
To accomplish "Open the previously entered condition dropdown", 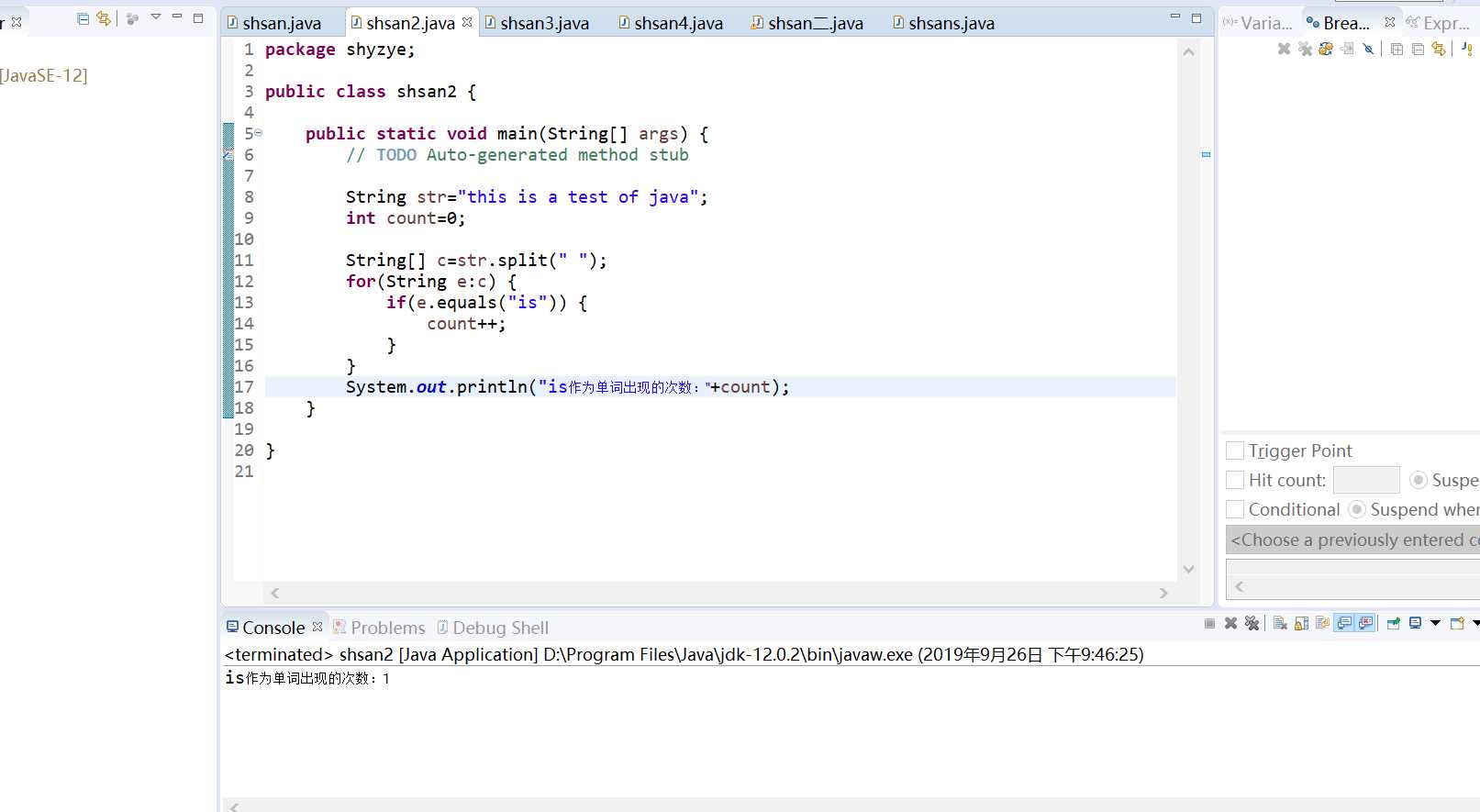I will (1352, 539).
